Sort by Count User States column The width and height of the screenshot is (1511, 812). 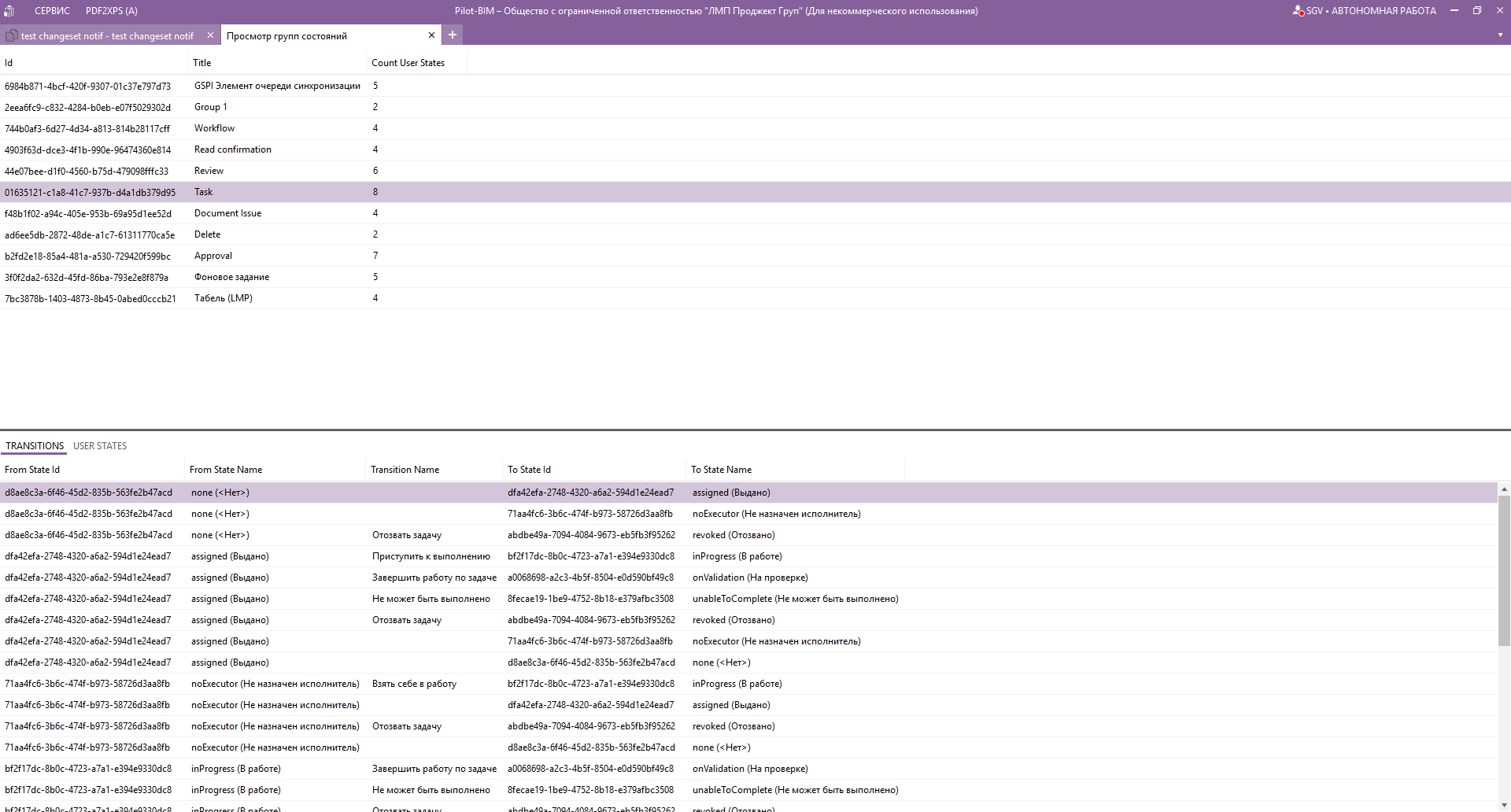(408, 63)
